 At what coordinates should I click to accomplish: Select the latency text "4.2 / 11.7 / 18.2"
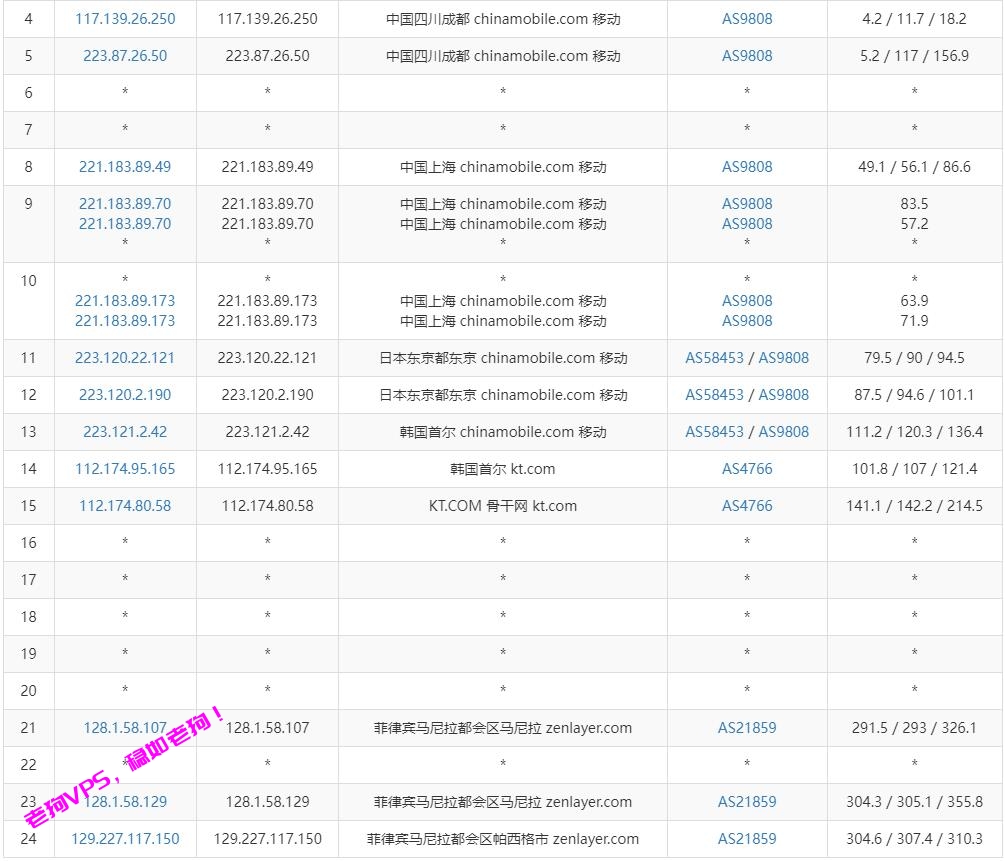point(915,19)
